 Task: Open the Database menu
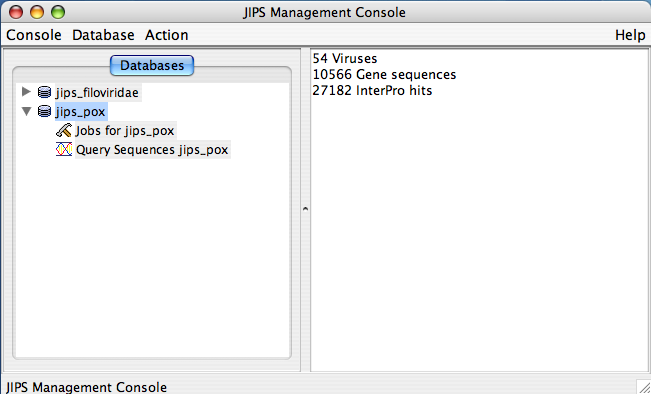(x=103, y=35)
